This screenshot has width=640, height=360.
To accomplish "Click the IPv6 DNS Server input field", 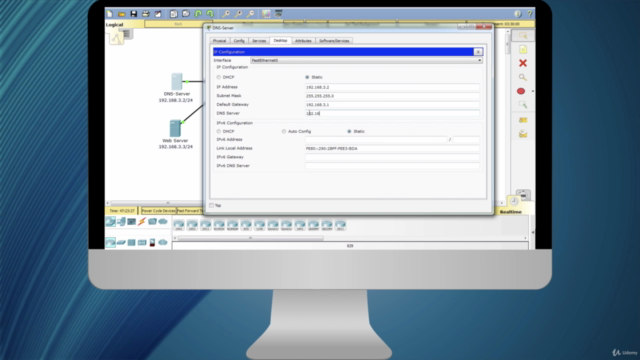I will (x=392, y=166).
